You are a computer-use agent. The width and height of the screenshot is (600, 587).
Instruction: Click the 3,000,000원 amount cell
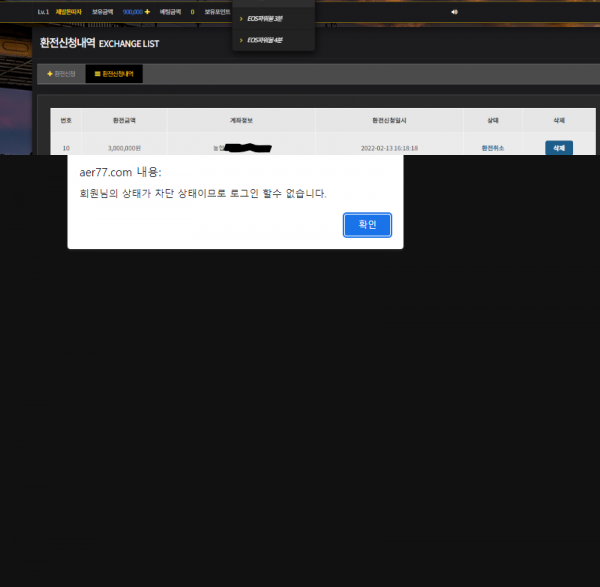tap(125, 148)
